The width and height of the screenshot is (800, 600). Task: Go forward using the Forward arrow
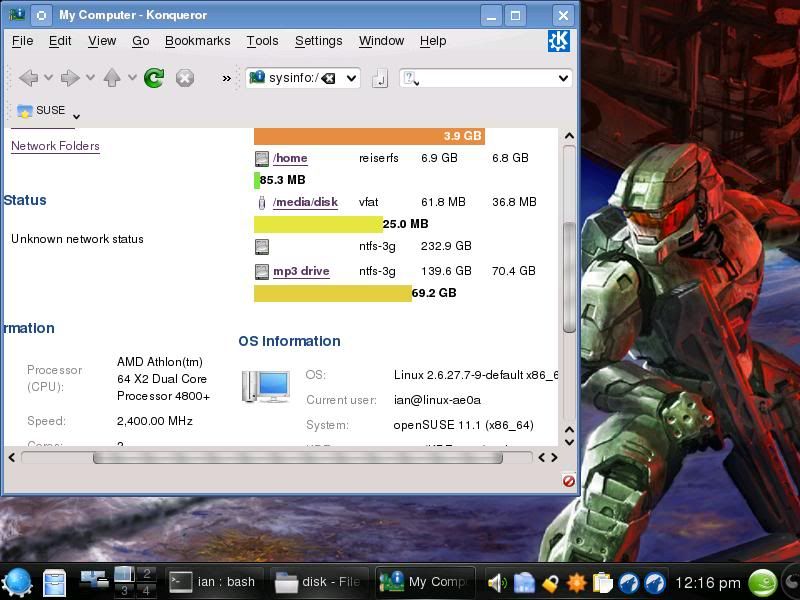tap(70, 78)
